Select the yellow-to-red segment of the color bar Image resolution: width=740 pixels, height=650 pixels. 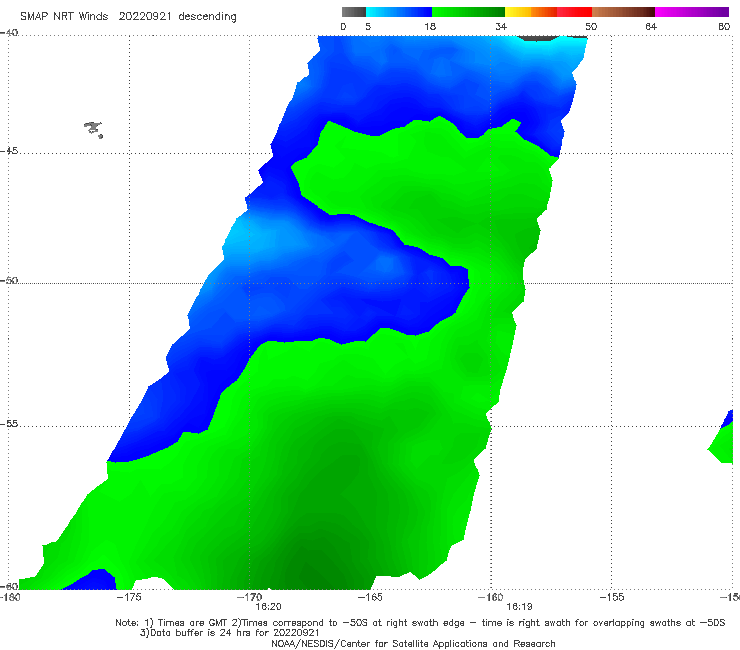coord(548,12)
